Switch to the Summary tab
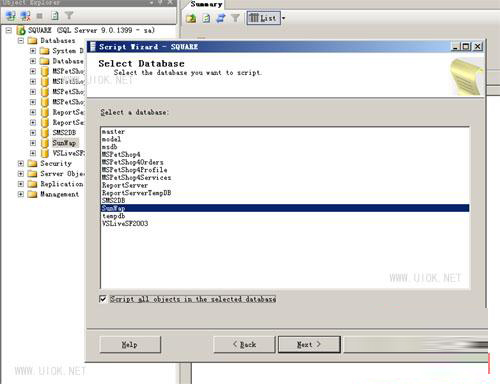The height and width of the screenshot is (384, 500). pos(206,4)
